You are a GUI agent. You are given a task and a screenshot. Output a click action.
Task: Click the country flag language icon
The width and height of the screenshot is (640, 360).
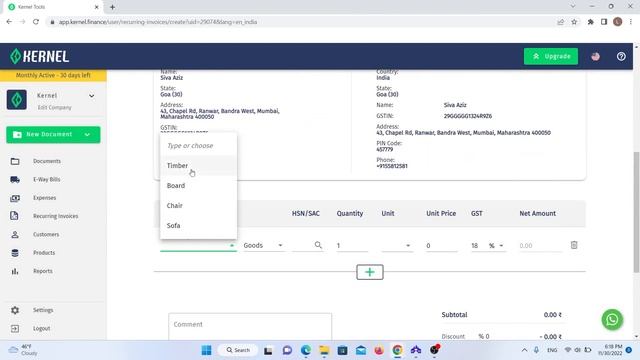pyautogui.click(x=596, y=56)
